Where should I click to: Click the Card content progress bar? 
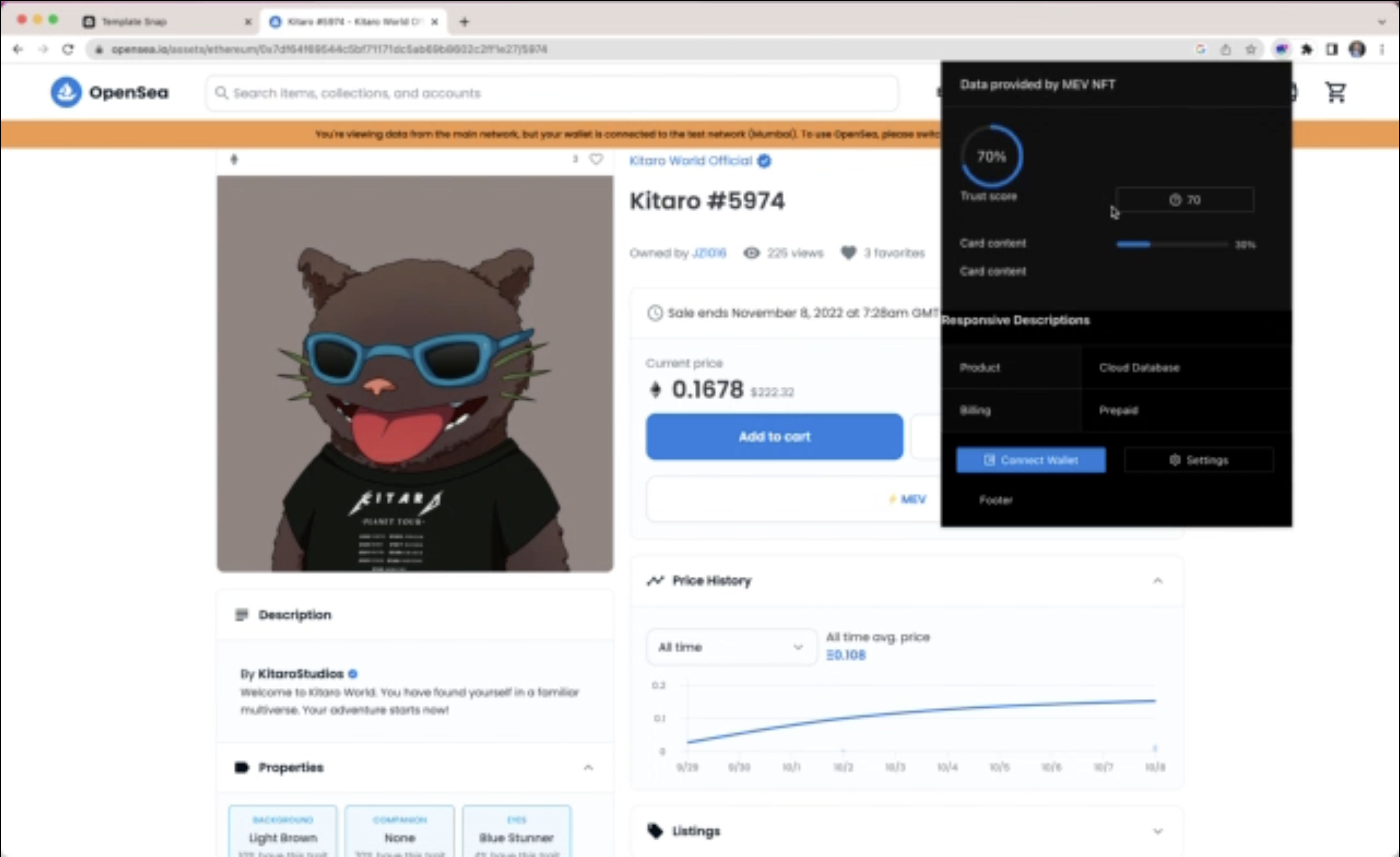1172,244
